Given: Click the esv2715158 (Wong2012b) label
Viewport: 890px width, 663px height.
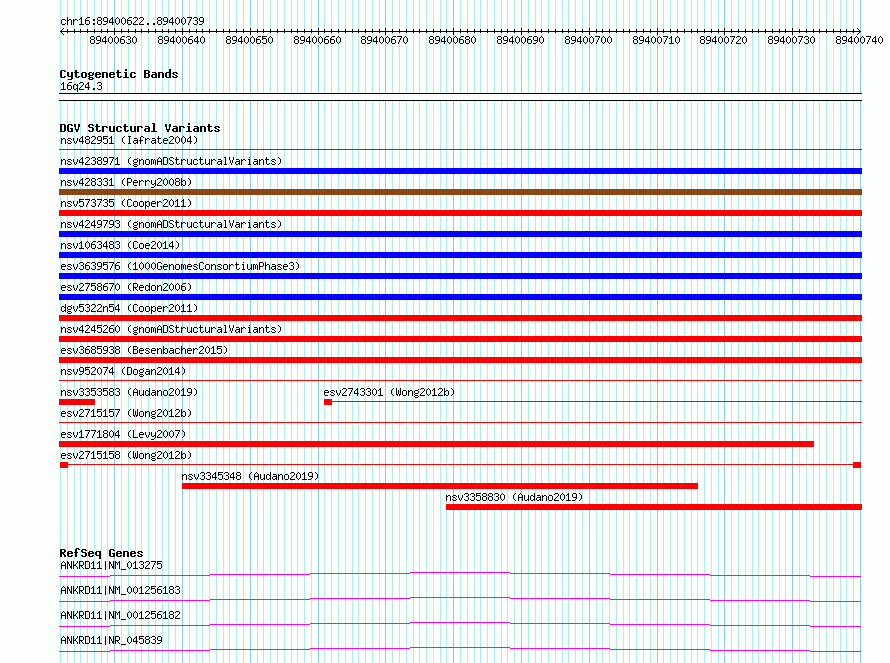Looking at the screenshot, I should (x=126, y=455).
